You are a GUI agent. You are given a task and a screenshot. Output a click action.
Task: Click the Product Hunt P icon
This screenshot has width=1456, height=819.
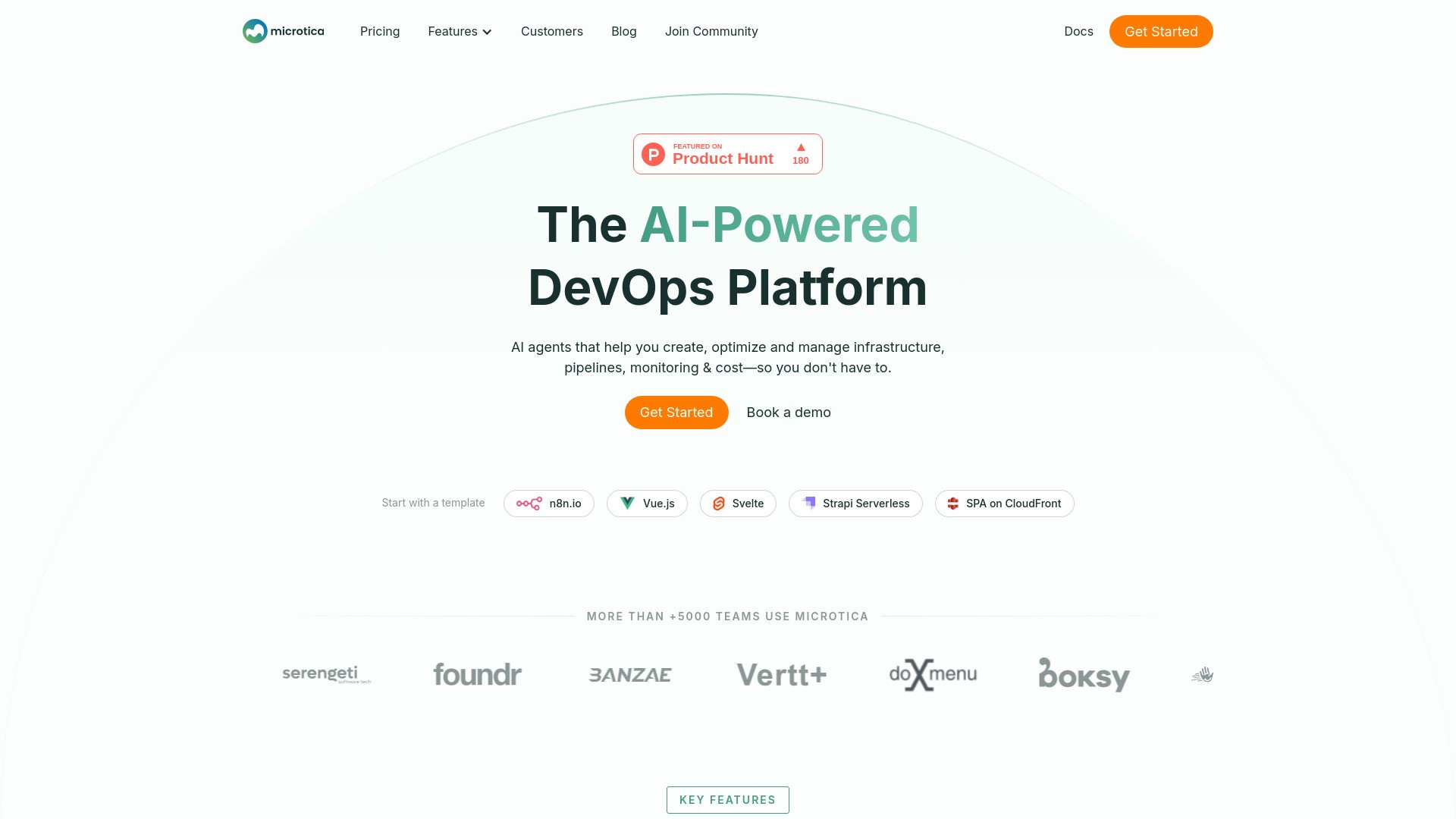point(653,154)
